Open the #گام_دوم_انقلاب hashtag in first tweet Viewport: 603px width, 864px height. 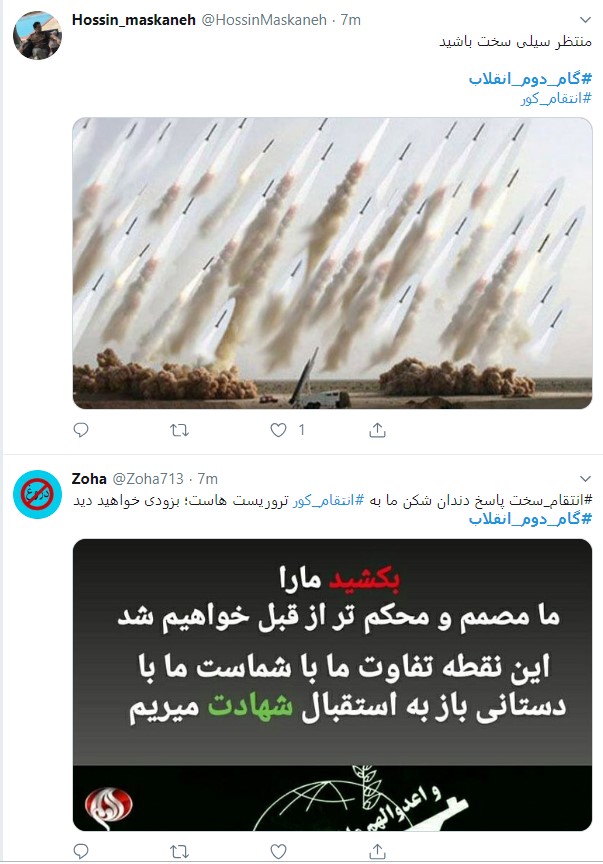[530, 79]
